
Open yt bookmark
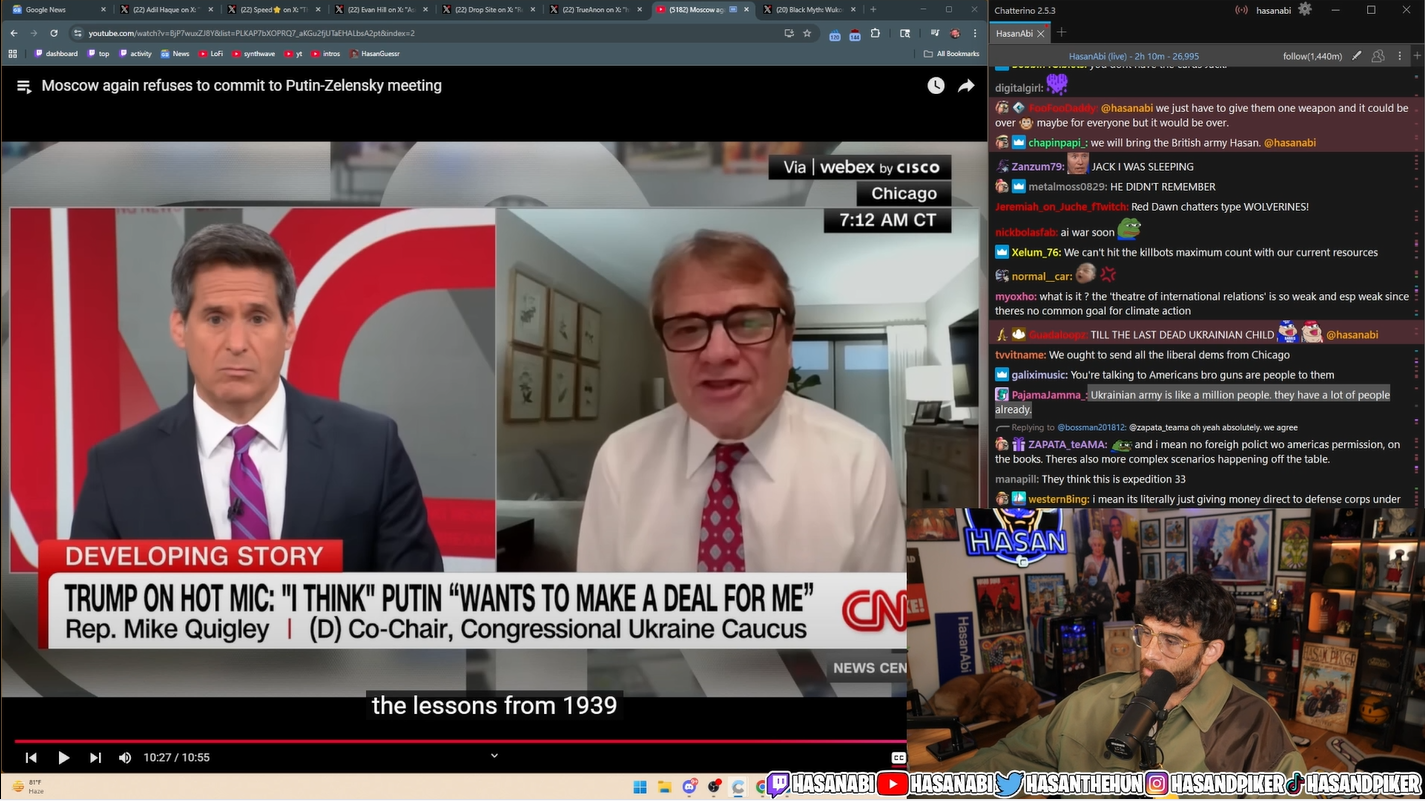(x=293, y=54)
